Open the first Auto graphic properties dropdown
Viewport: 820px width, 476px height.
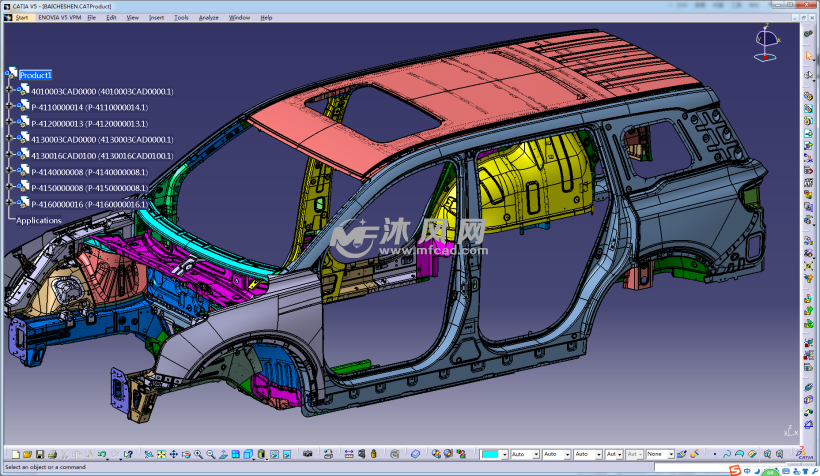click(x=536, y=455)
